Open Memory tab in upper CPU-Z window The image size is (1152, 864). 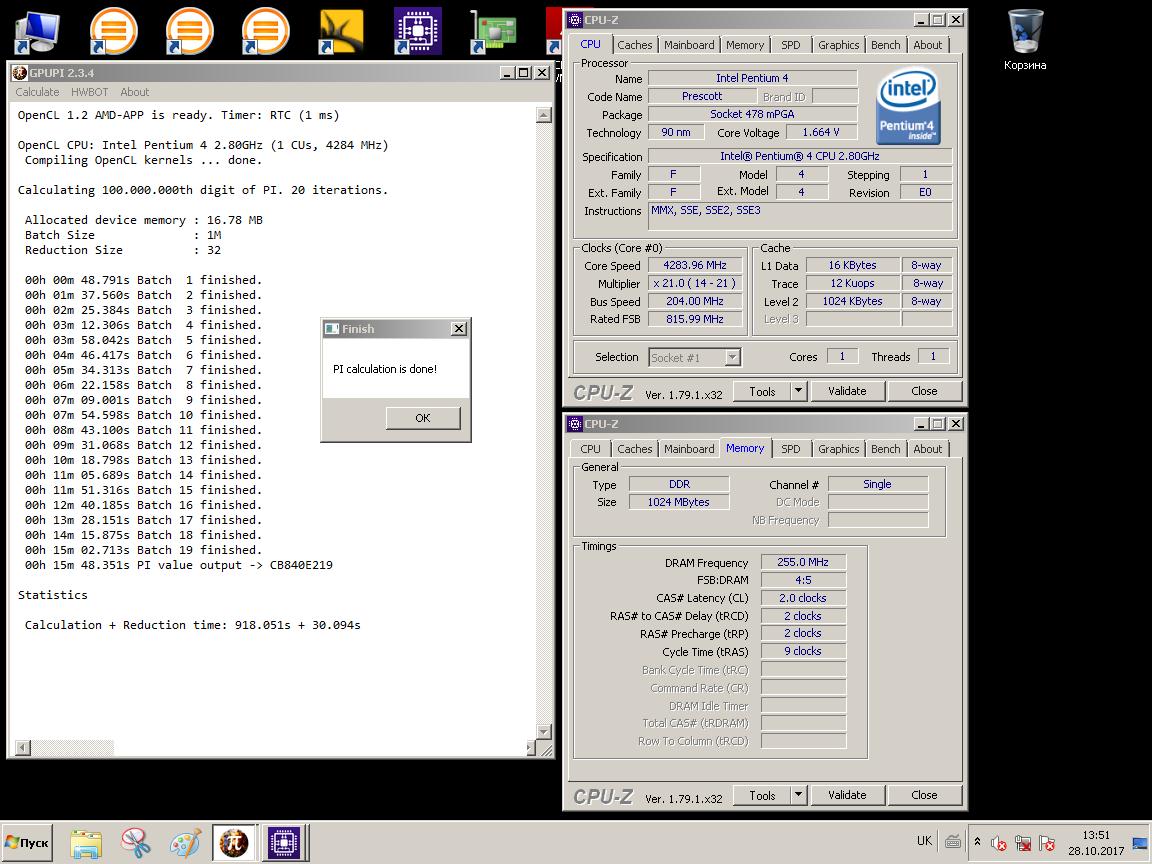(x=745, y=45)
